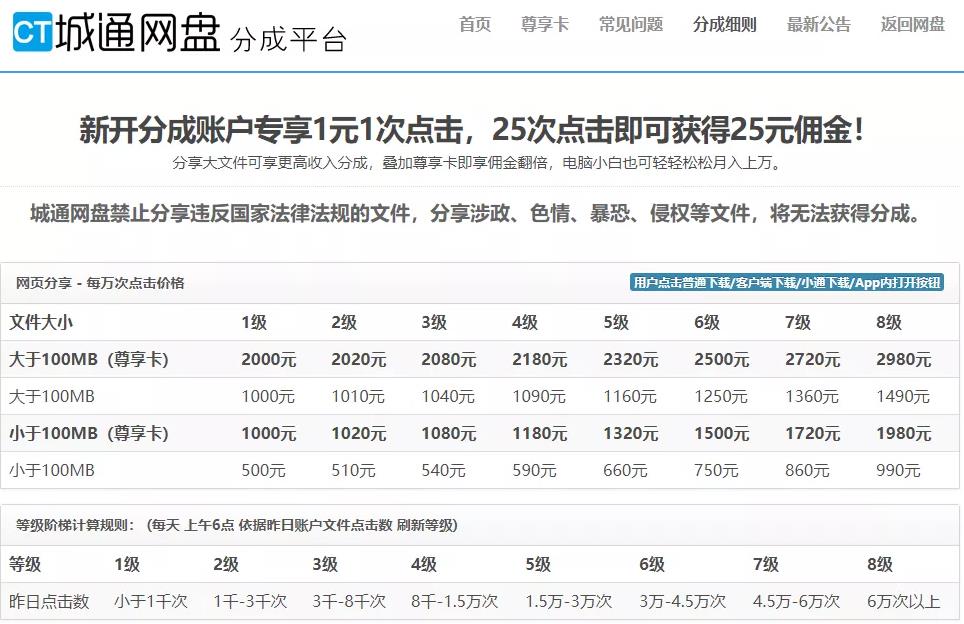Click the headline about 25次点击 earning 25元佣金
The width and height of the screenshot is (964, 624).
pos(472,130)
